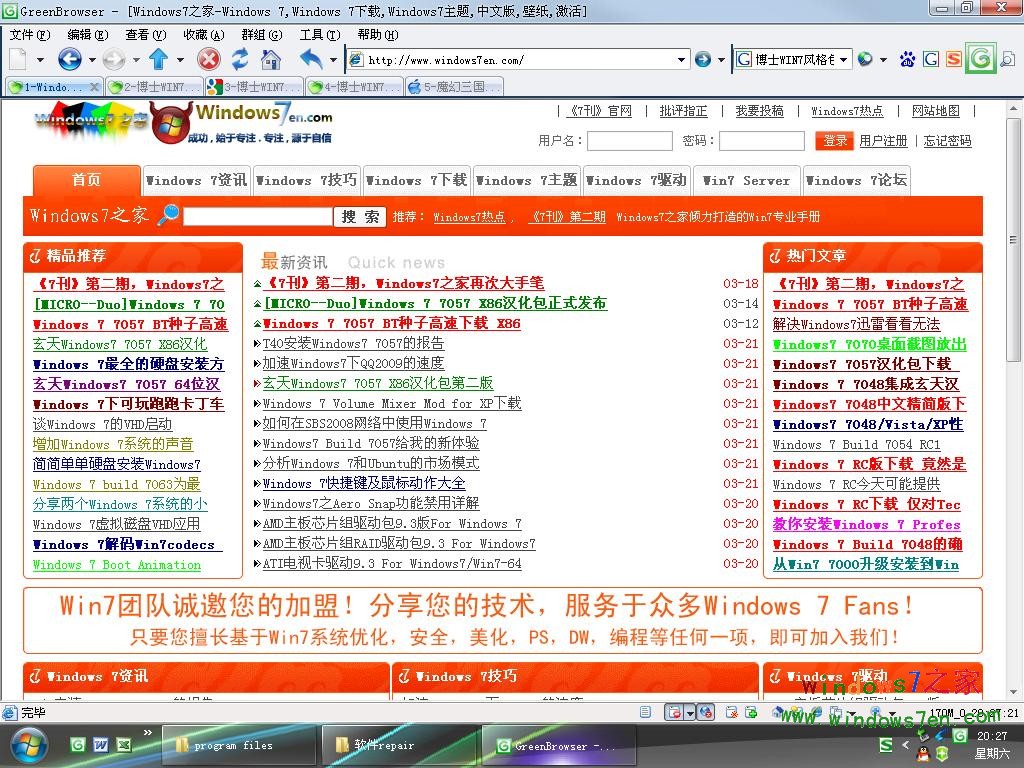The image size is (1024, 768).
Task: Click the 用户名 username input field
Action: coord(629,141)
